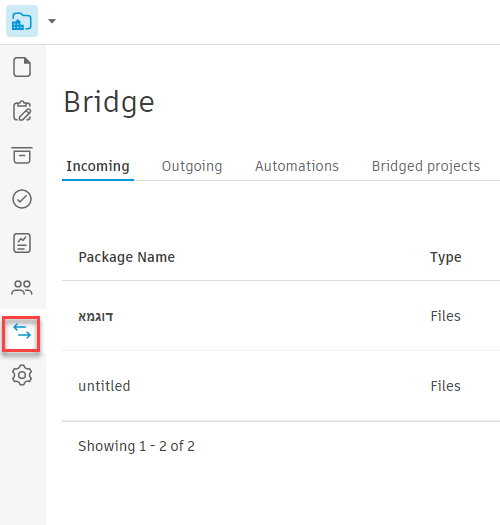Image resolution: width=500 pixels, height=525 pixels.
Task: Click the Files type of untitled row
Action: (x=445, y=386)
